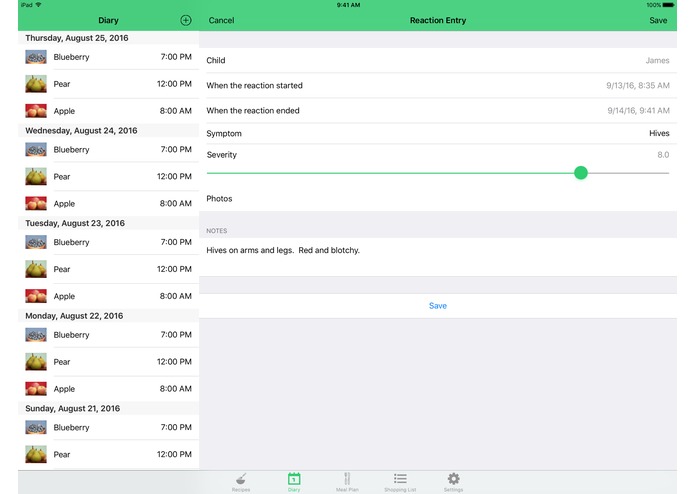Click the Severity value 8.0

pyautogui.click(x=663, y=155)
